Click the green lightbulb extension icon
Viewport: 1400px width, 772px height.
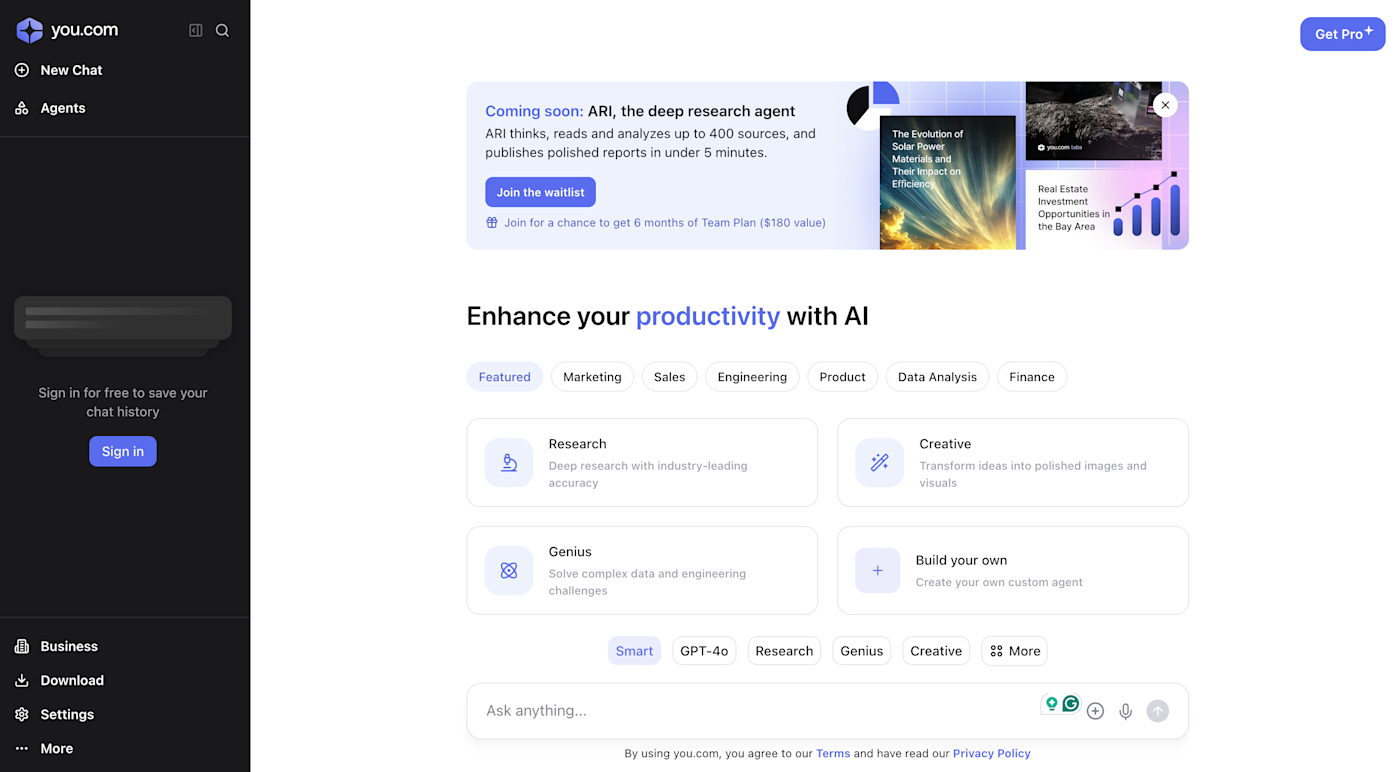pos(1051,704)
